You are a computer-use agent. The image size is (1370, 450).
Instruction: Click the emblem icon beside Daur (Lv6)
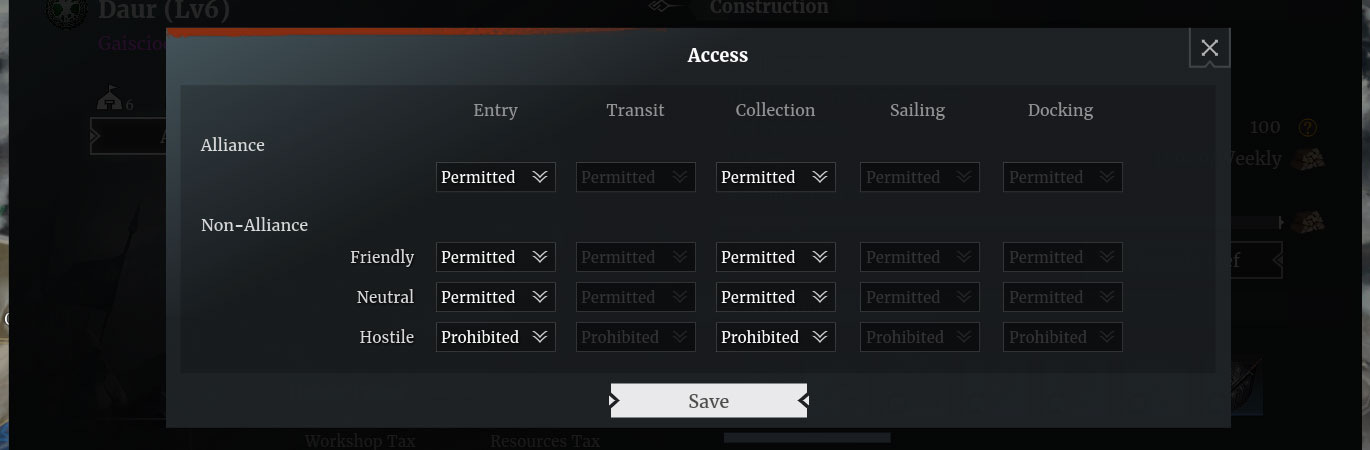[68, 13]
